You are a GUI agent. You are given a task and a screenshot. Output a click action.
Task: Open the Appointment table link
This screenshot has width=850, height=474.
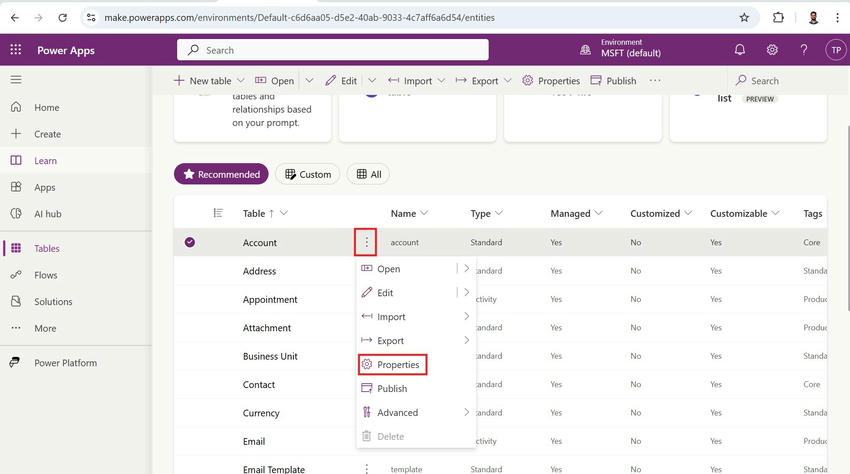coord(270,299)
